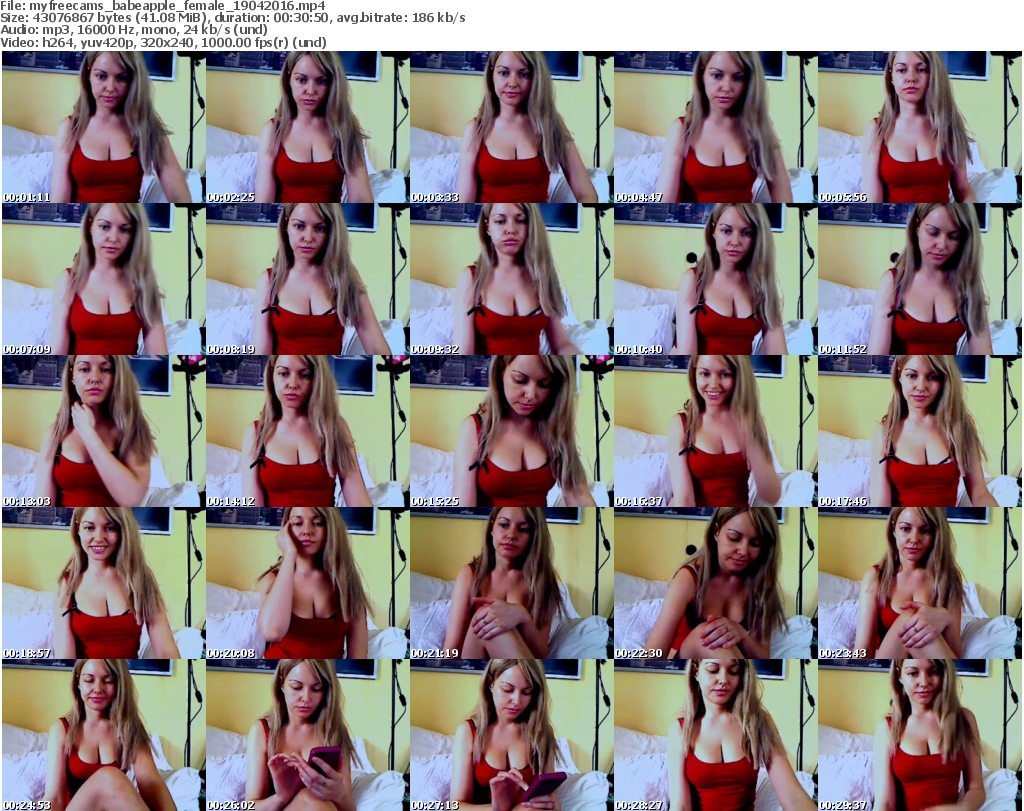
Task: Click the 'File:' line with the .mp4 name
Action: (163, 6)
